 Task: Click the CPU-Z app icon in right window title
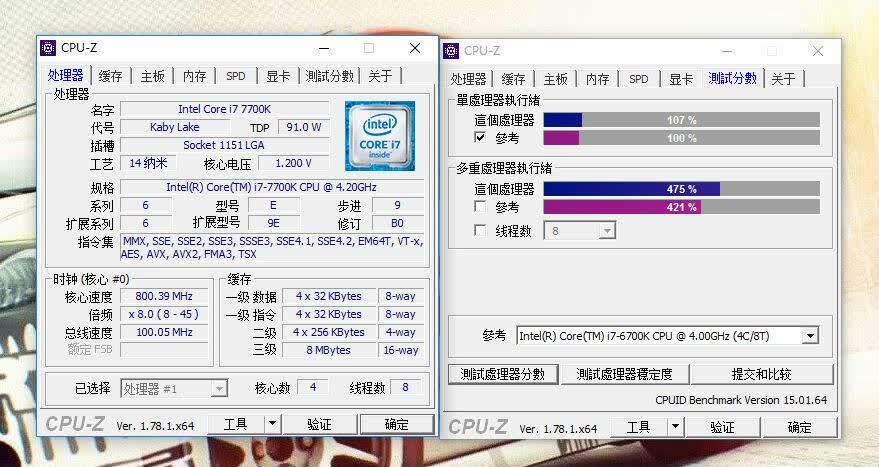(x=451, y=51)
